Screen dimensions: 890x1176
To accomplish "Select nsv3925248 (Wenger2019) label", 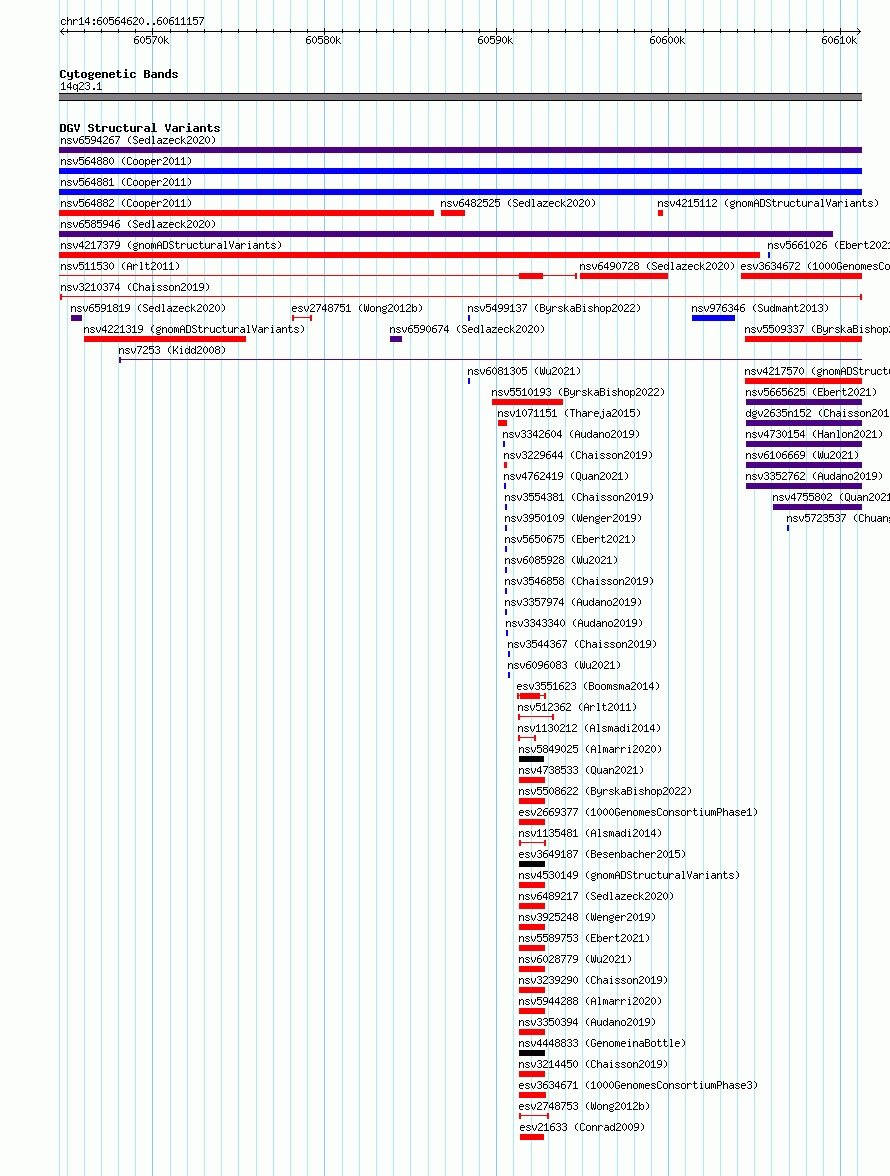I will (x=587, y=917).
